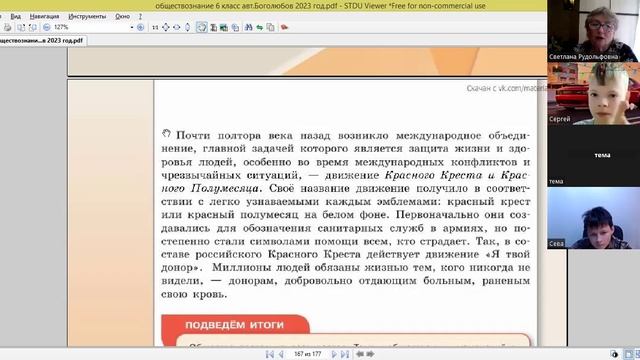Click the тема participant tile

pyautogui.click(x=593, y=156)
